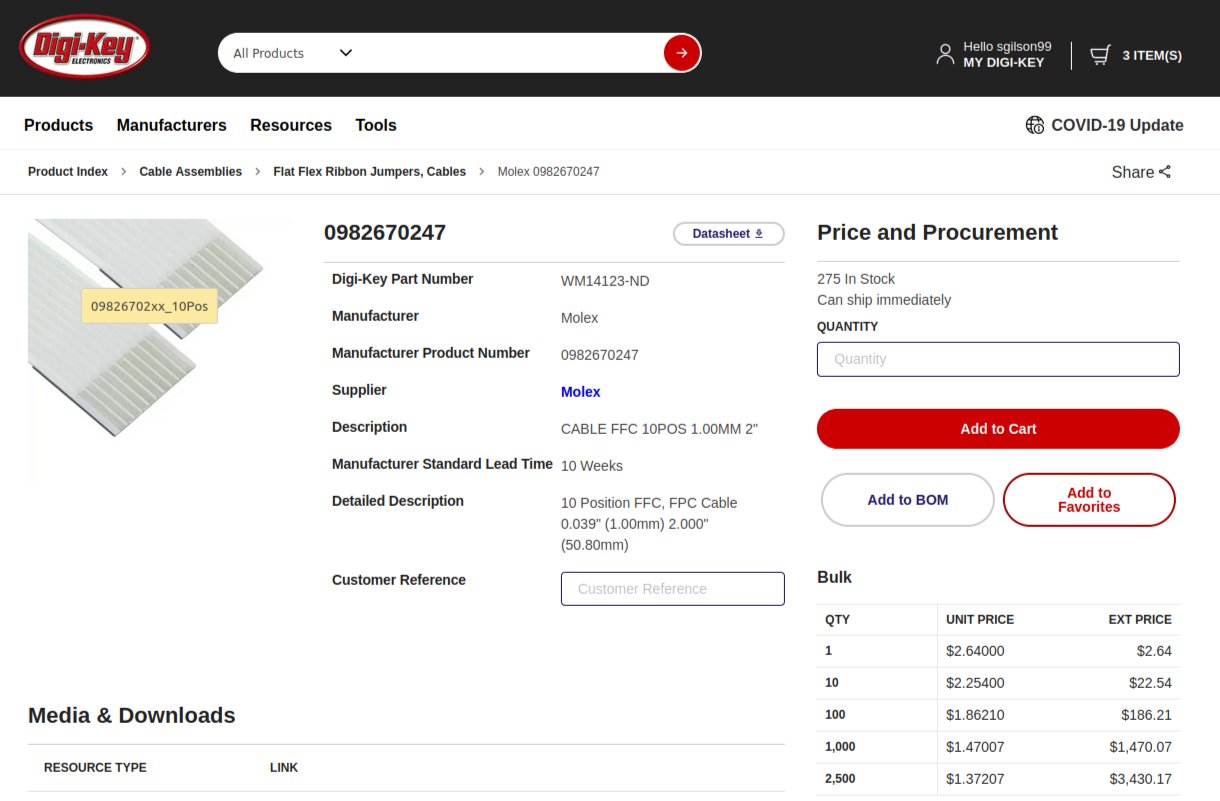Click the Datasheet download icon

(x=759, y=234)
